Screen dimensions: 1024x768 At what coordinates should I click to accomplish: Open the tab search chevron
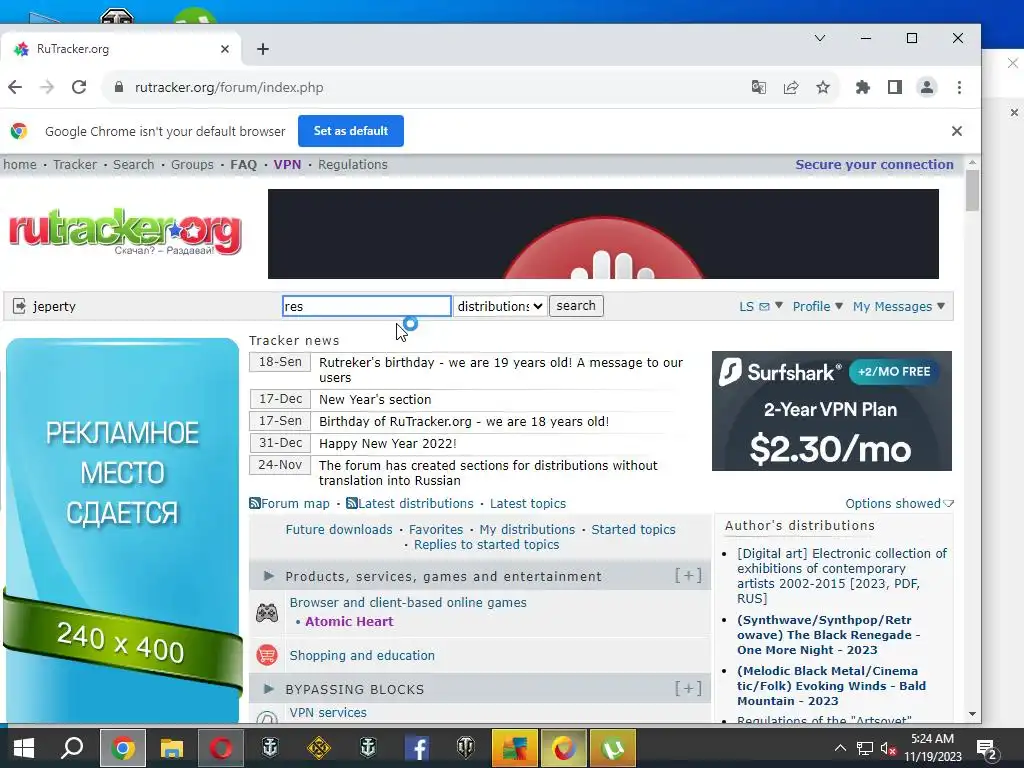(x=820, y=38)
